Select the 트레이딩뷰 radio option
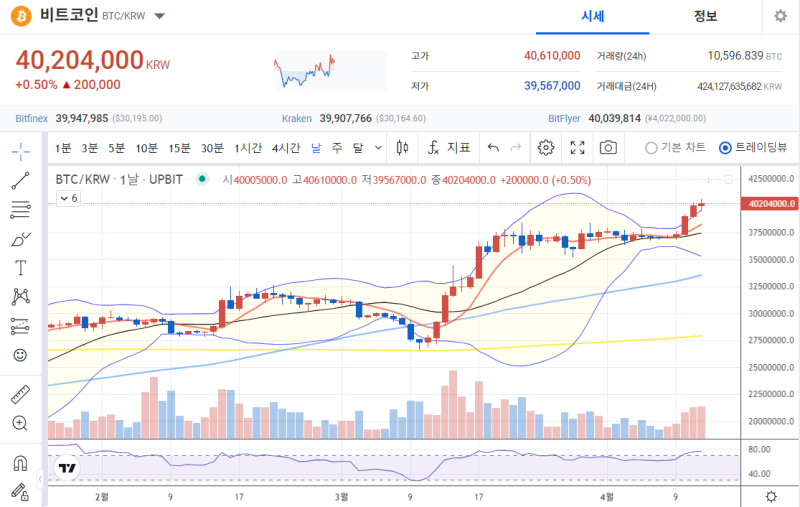The image size is (800, 507). coord(753,148)
